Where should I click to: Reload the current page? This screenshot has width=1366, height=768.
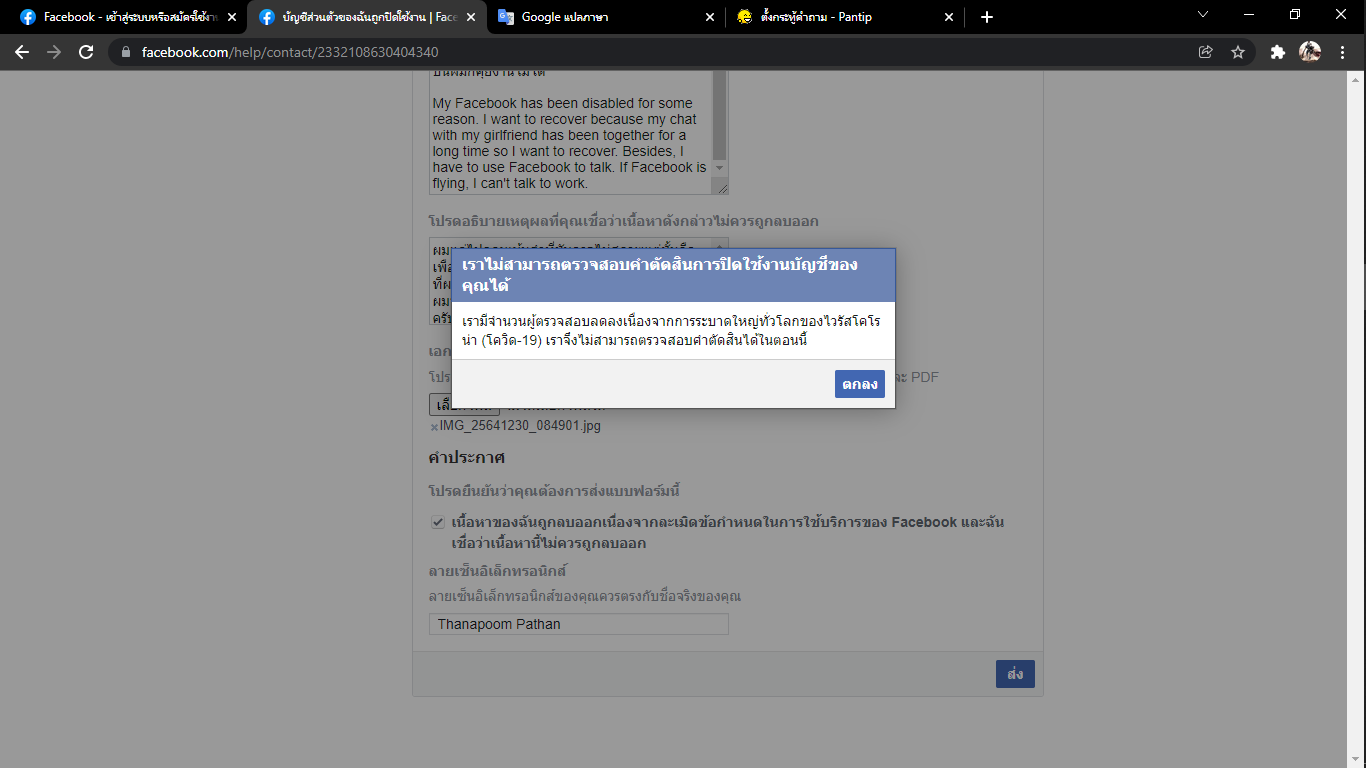[x=86, y=52]
